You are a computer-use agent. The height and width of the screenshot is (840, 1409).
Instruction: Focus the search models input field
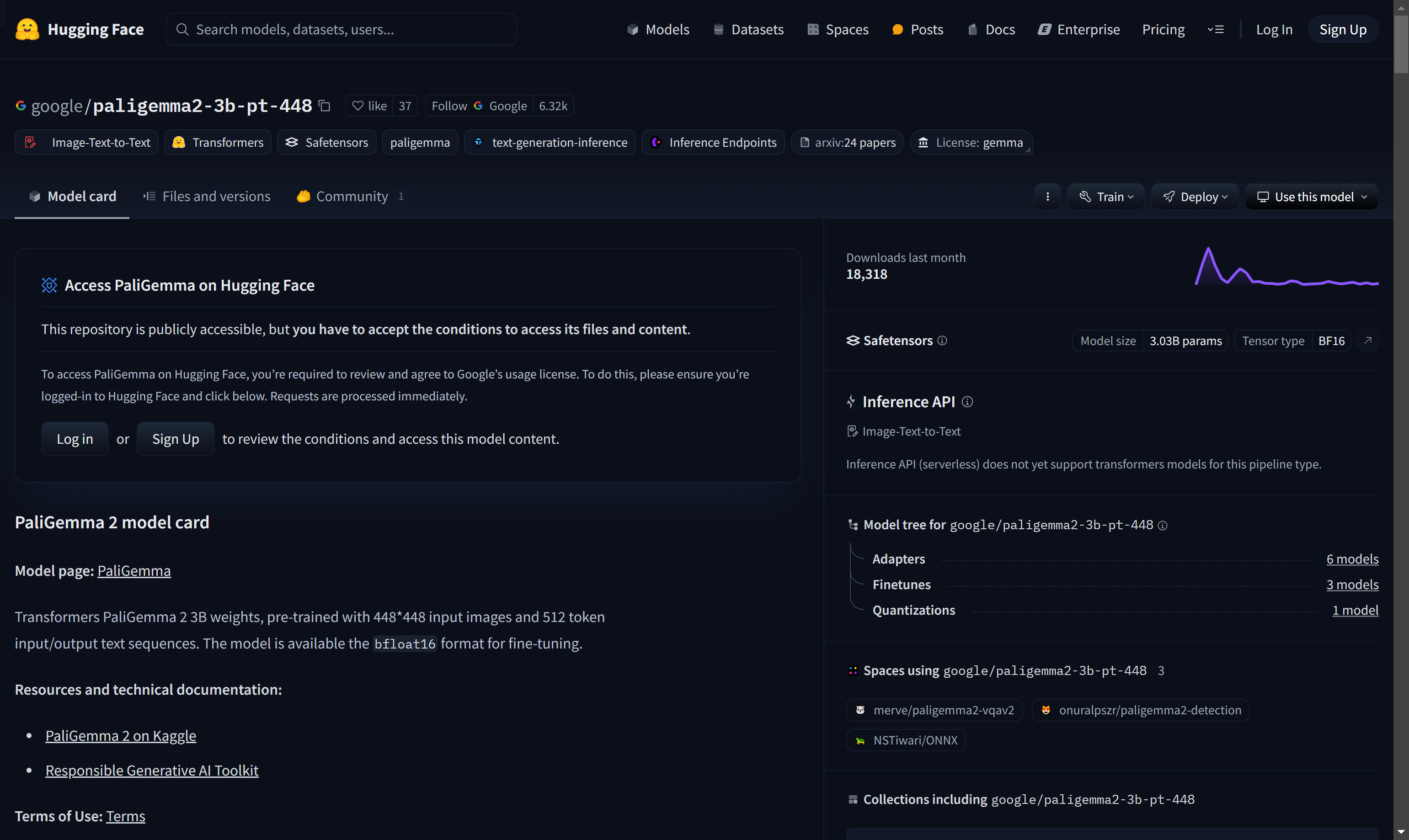tap(342, 29)
